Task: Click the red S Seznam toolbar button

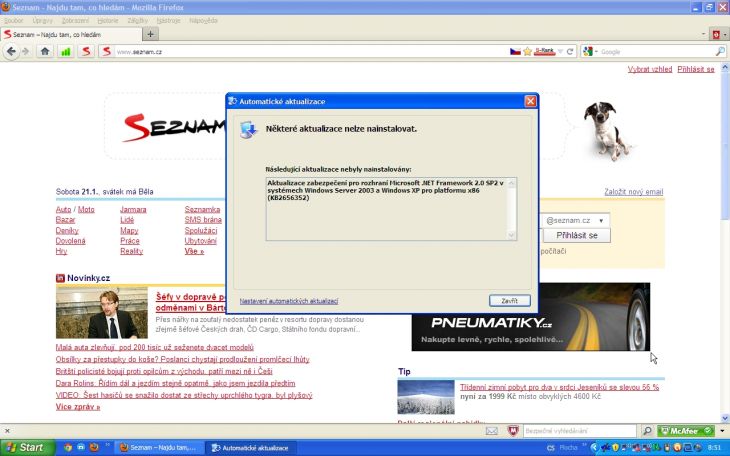Action: tap(86, 51)
